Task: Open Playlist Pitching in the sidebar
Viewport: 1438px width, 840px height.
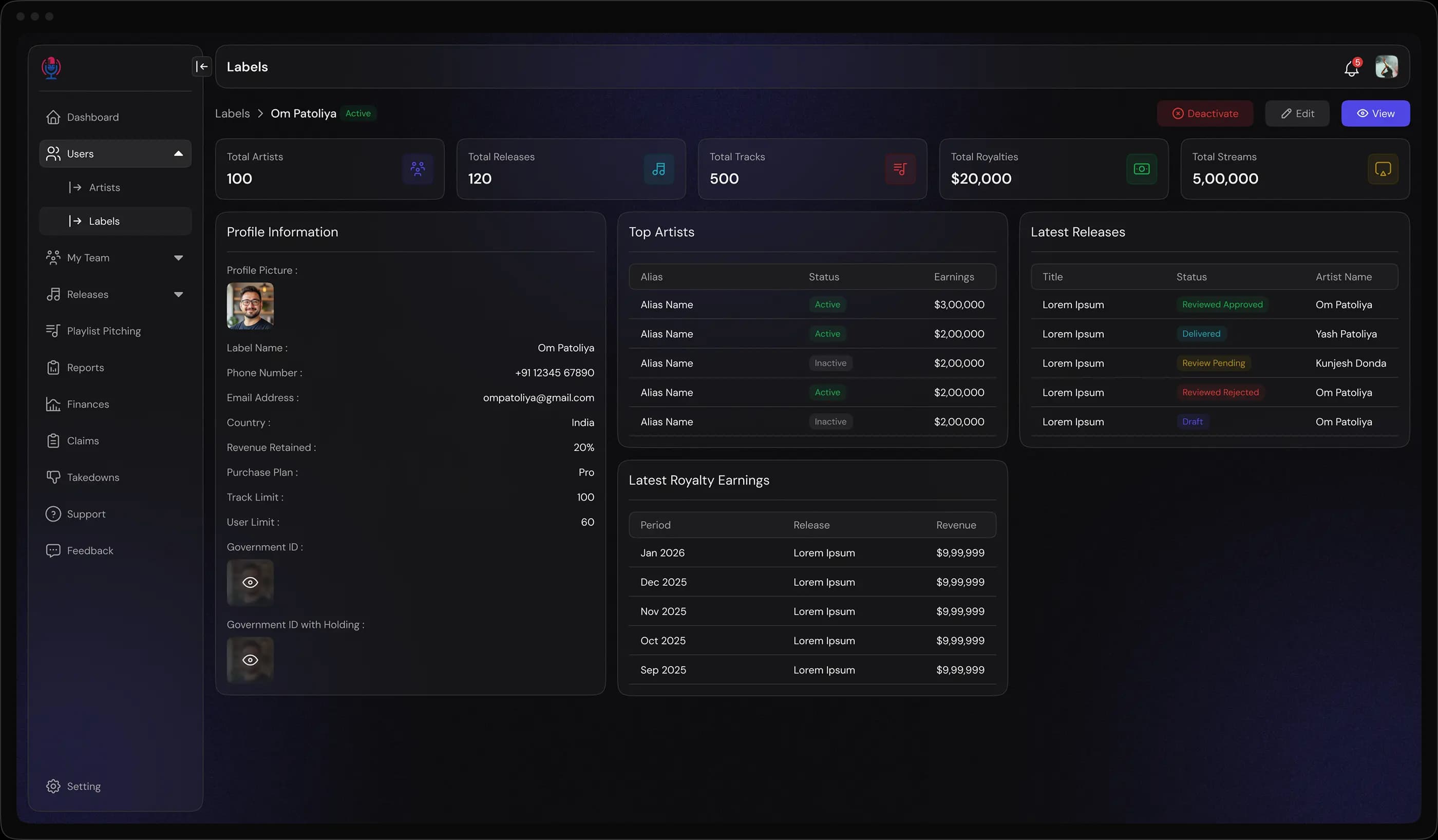Action: [x=115, y=331]
